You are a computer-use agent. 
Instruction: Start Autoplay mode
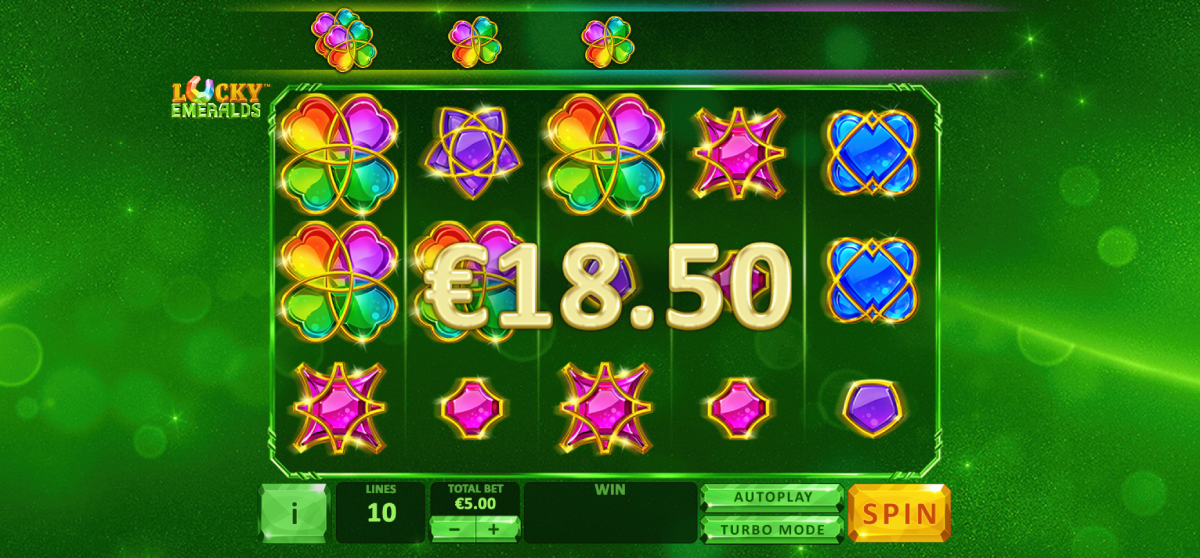pyautogui.click(x=772, y=497)
